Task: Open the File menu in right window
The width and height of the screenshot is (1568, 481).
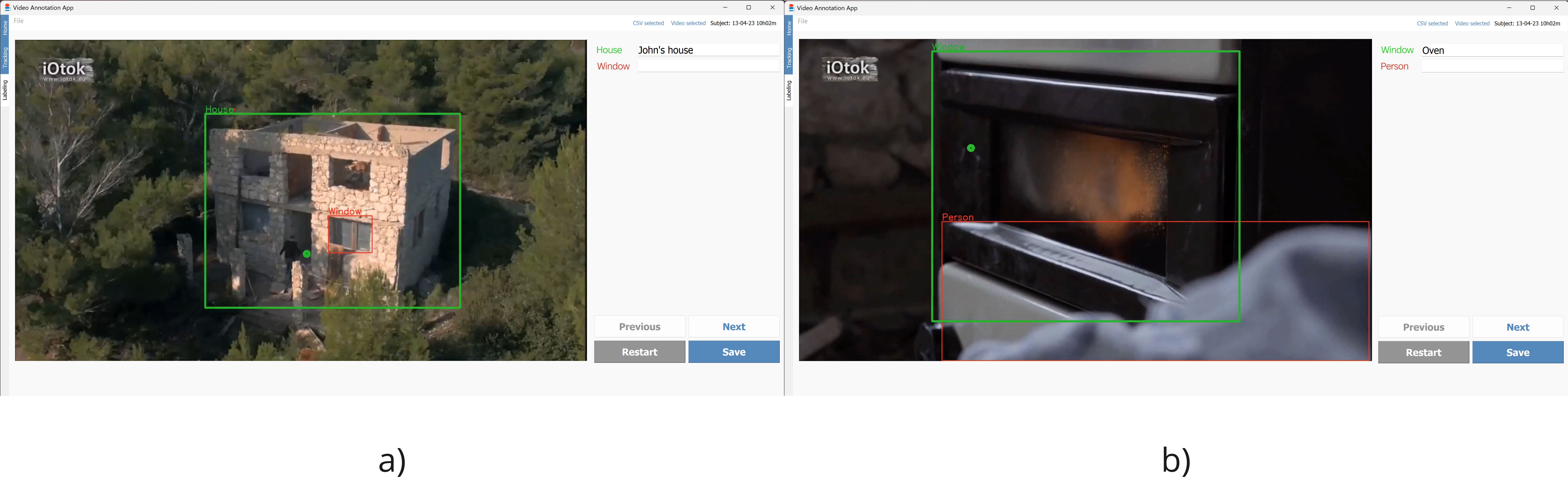Action: pyautogui.click(x=803, y=21)
